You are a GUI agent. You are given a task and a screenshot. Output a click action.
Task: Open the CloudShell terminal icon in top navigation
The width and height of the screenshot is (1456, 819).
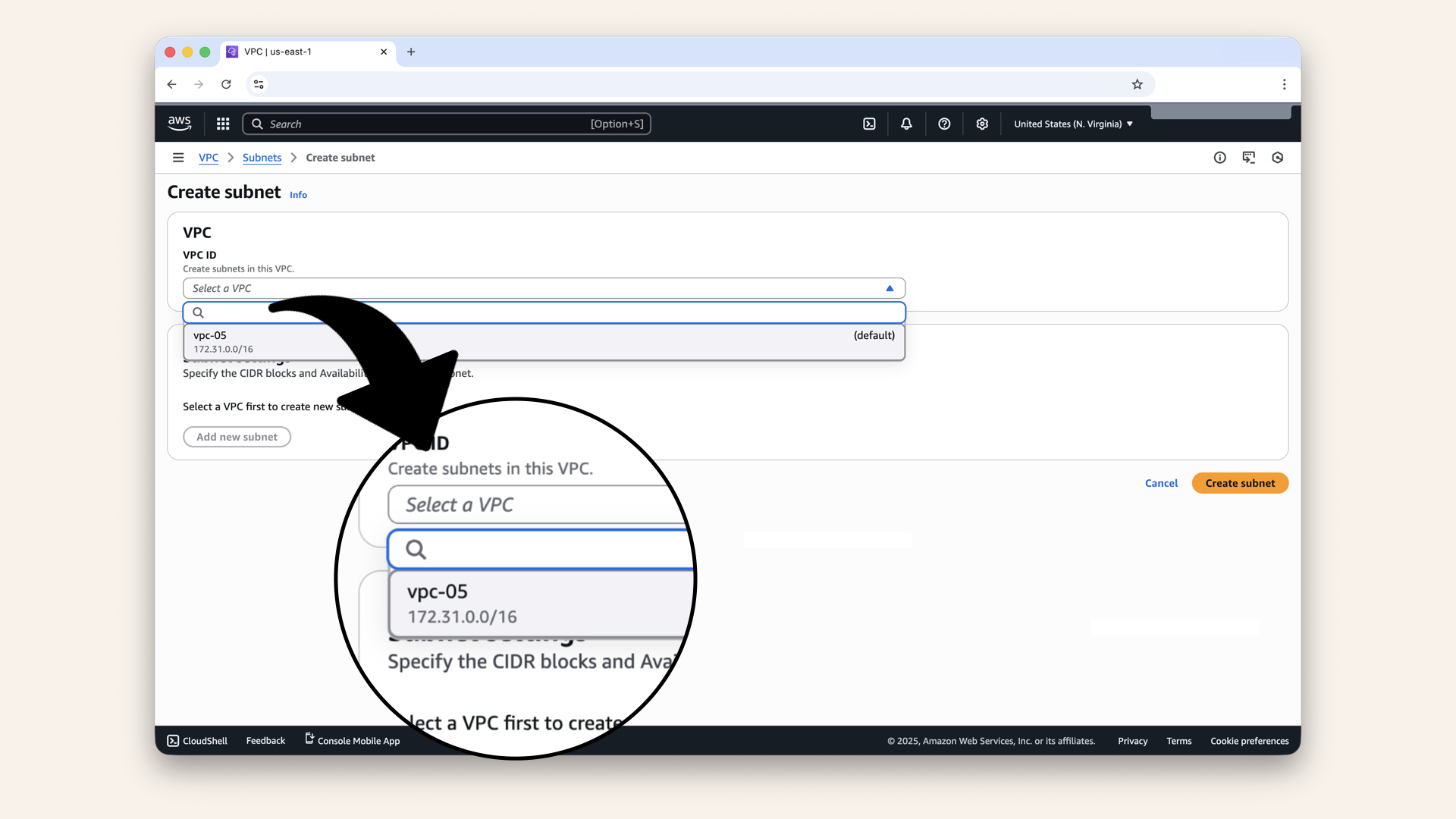tap(869, 124)
